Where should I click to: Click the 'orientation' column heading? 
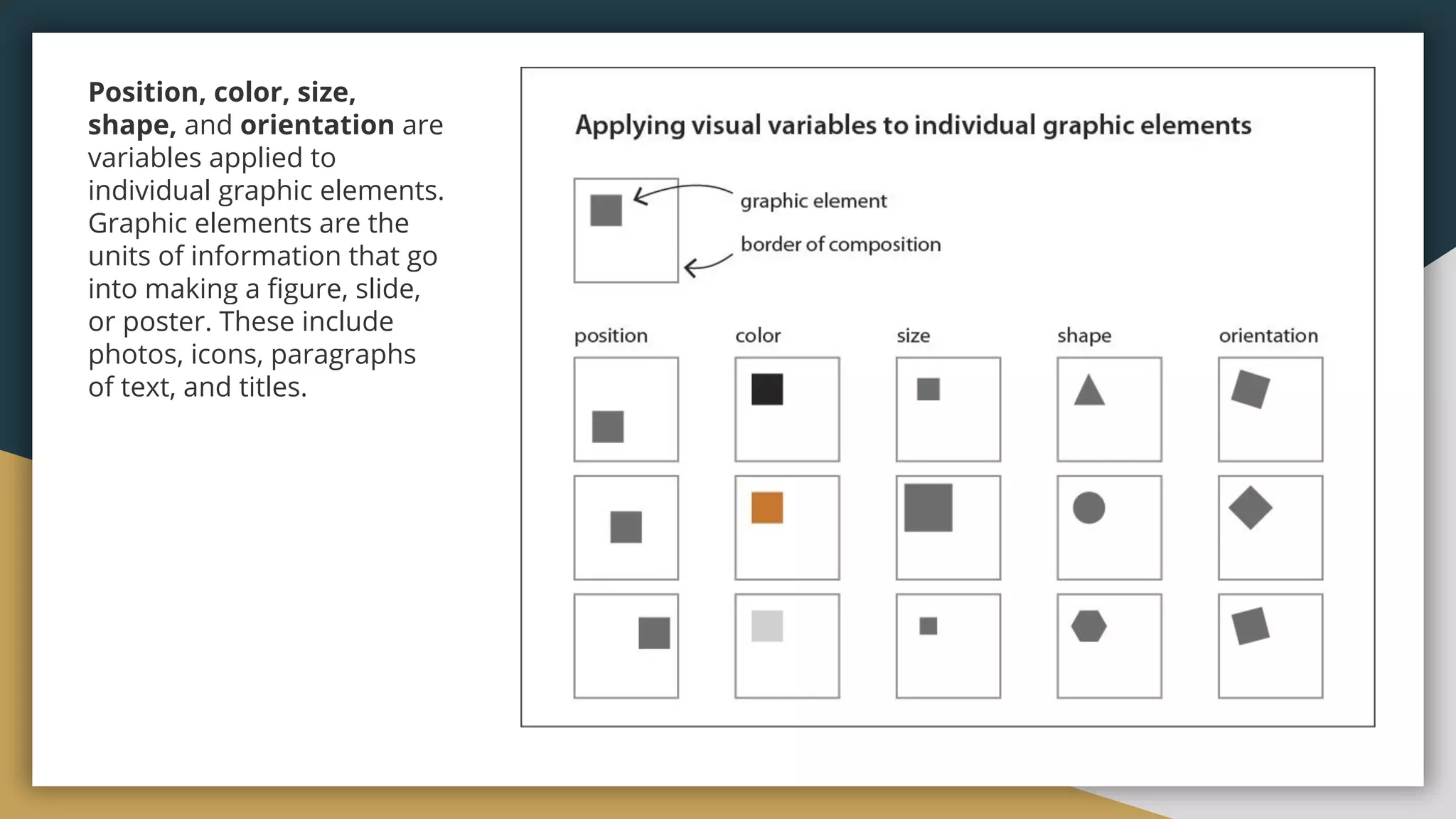[1268, 336]
